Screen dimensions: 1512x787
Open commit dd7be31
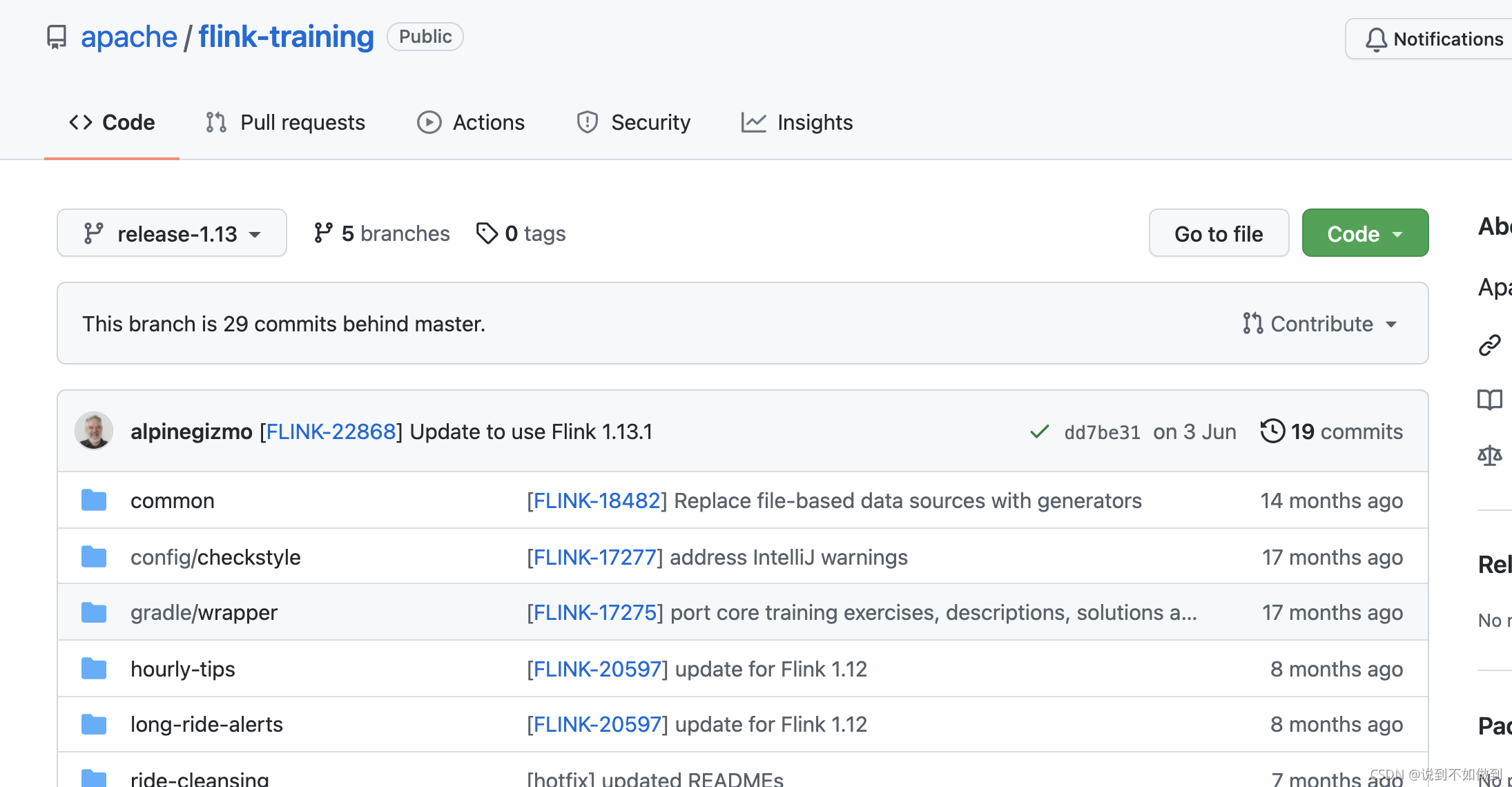point(1102,432)
